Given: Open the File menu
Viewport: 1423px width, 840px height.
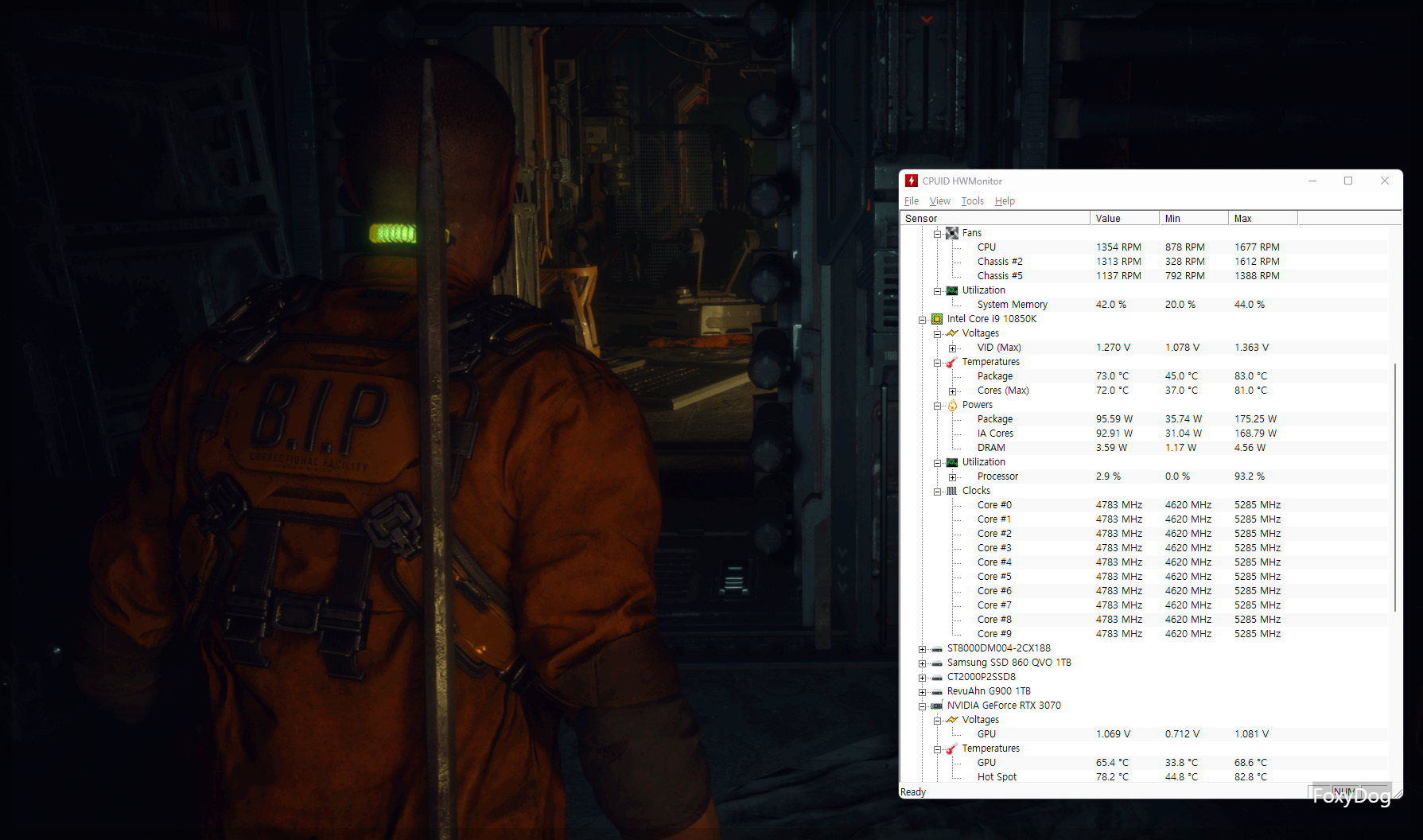Looking at the screenshot, I should click(x=912, y=201).
